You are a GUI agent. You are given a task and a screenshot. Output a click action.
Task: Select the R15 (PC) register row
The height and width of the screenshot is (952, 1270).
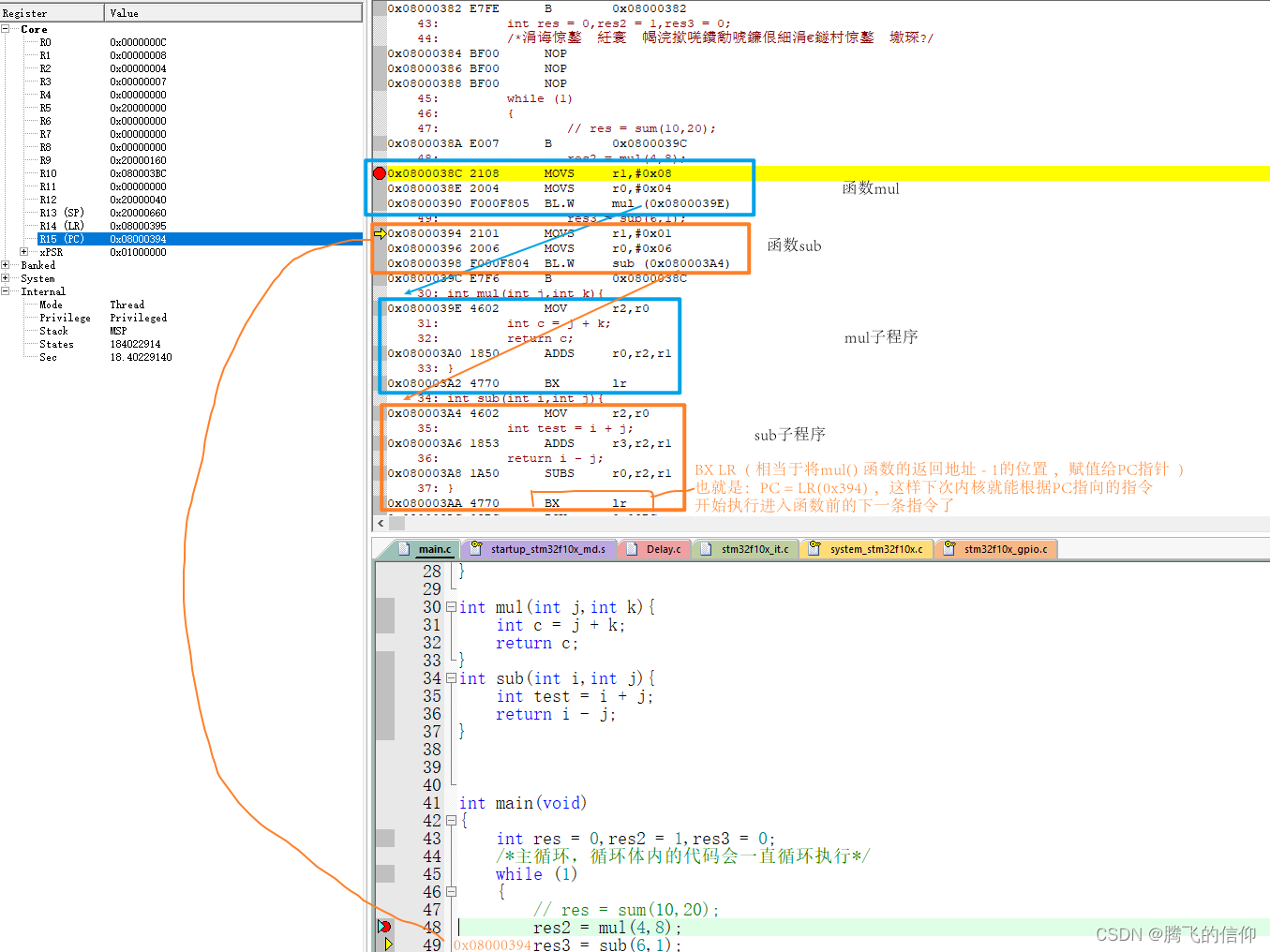tap(61, 239)
